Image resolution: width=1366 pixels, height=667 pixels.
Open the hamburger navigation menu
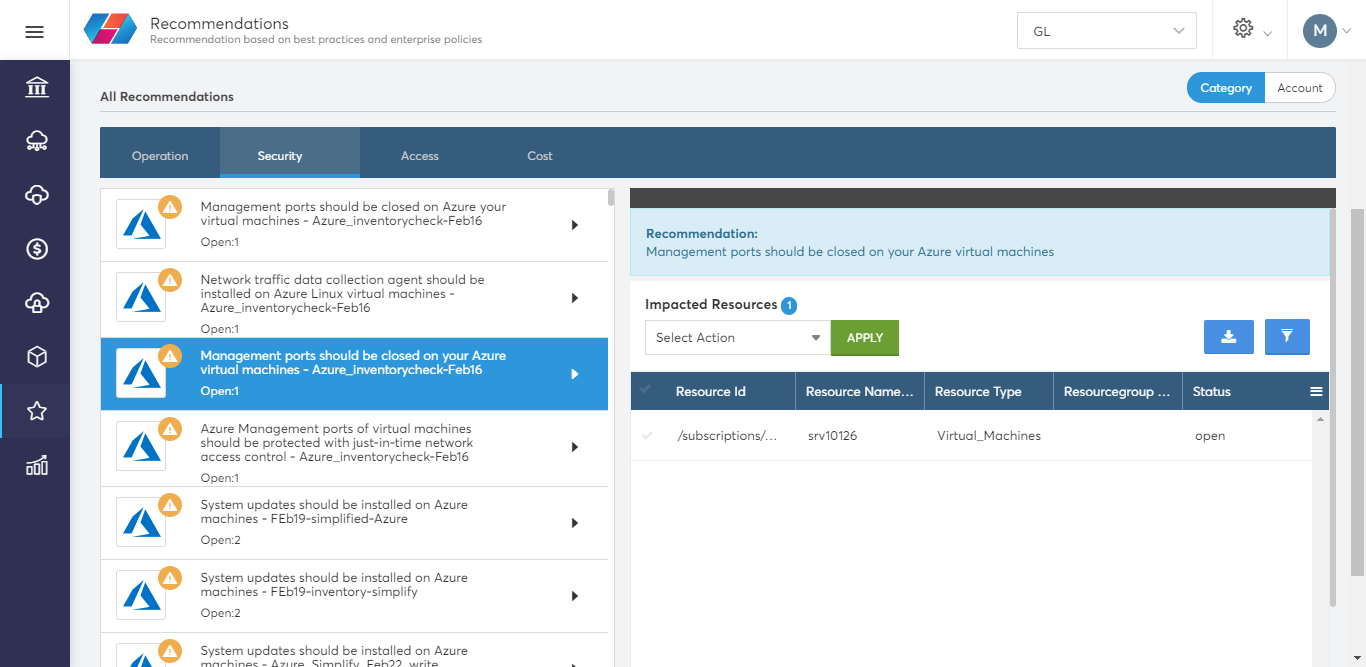click(x=35, y=31)
